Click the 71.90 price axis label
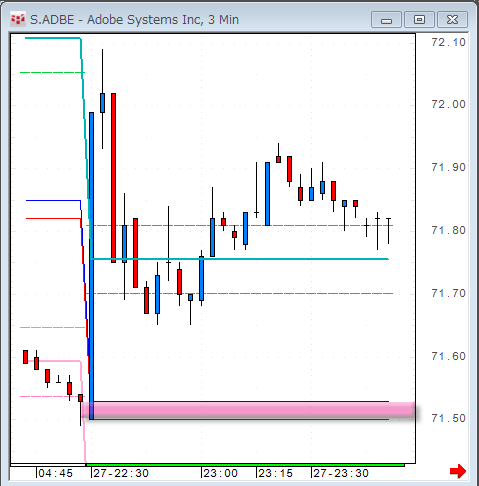Screen dimensions: 479x486 pos(448,167)
